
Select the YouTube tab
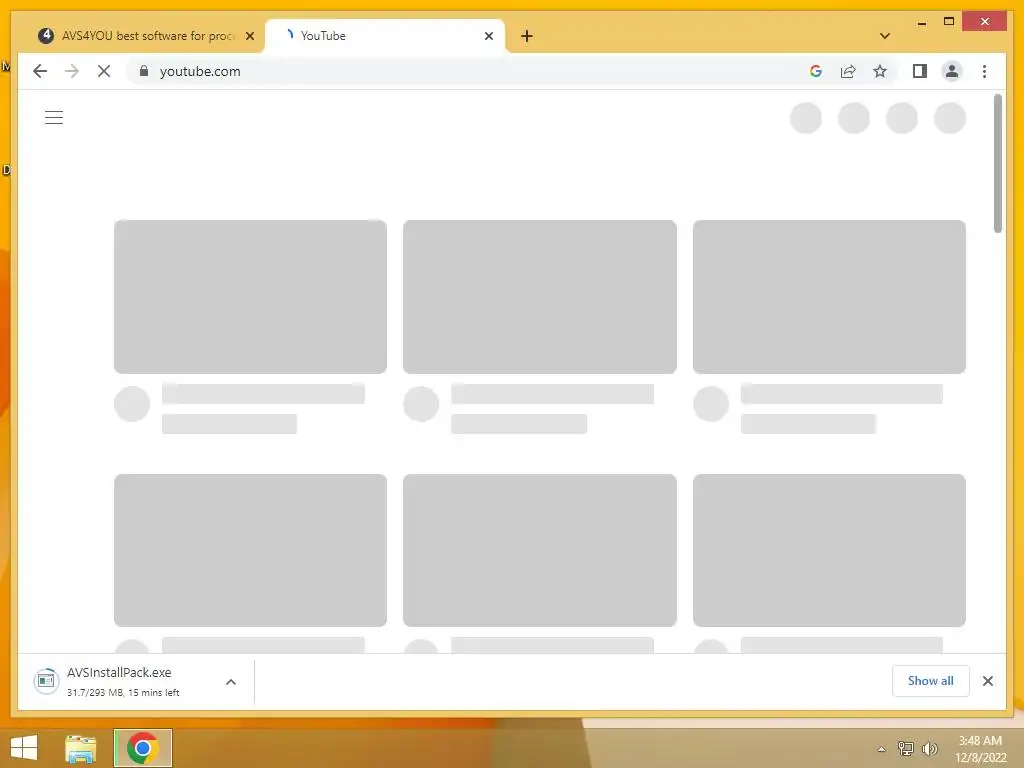coord(385,36)
